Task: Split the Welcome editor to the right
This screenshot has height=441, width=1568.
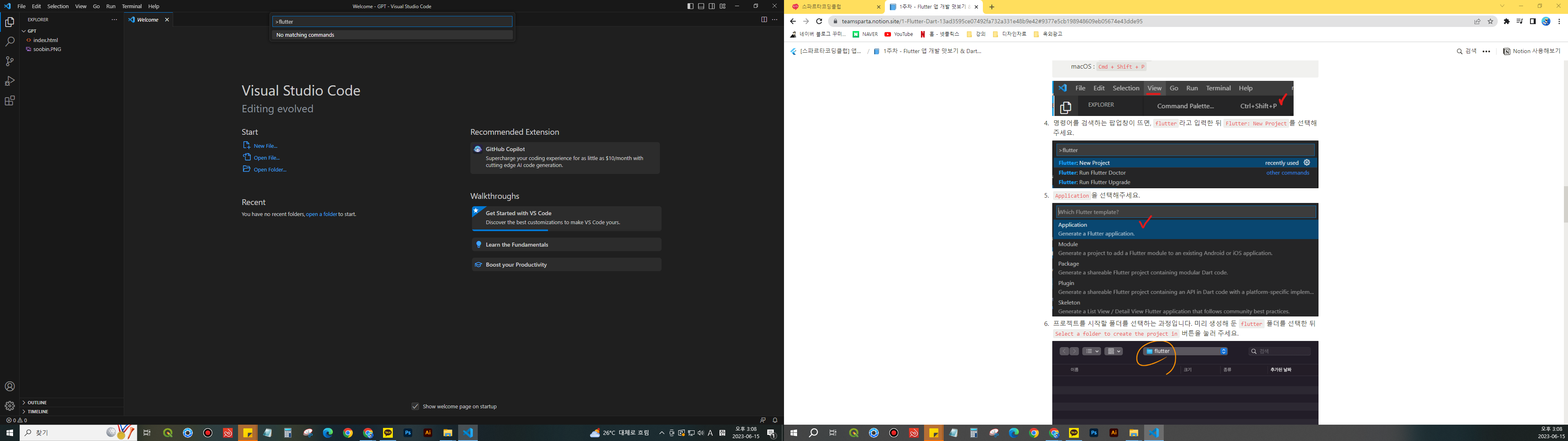Action: click(x=764, y=20)
